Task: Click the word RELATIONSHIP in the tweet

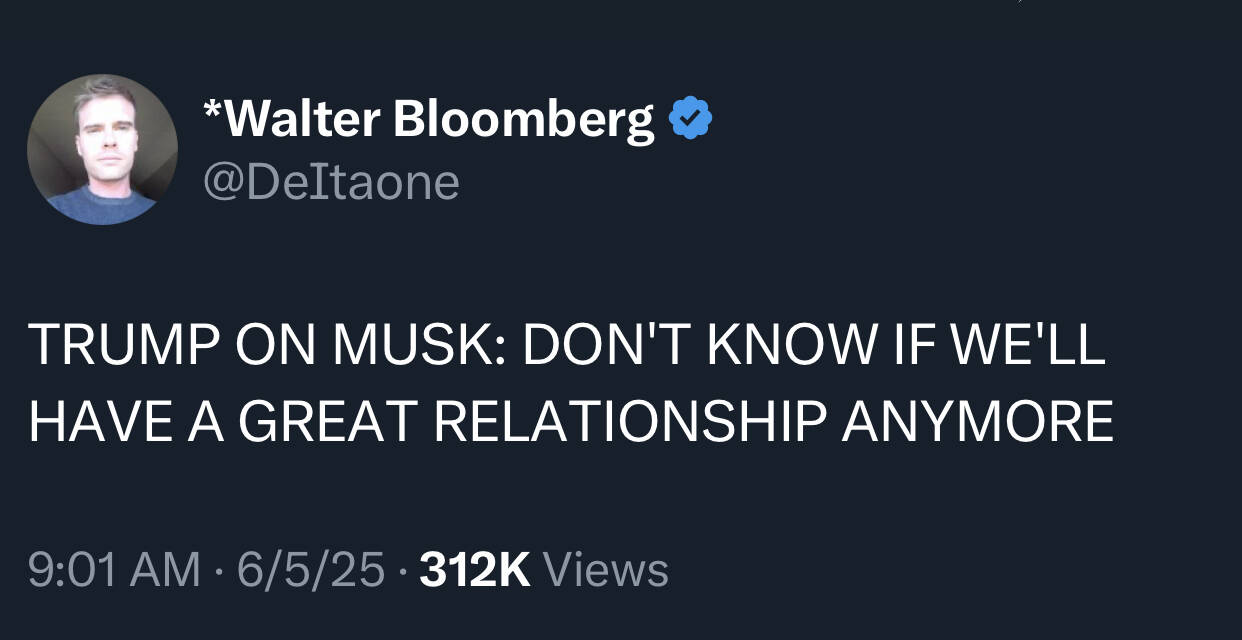Action: point(630,420)
